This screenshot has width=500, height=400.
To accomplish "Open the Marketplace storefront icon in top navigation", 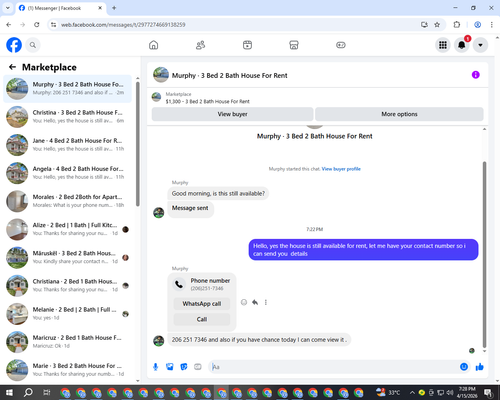I will (294, 45).
